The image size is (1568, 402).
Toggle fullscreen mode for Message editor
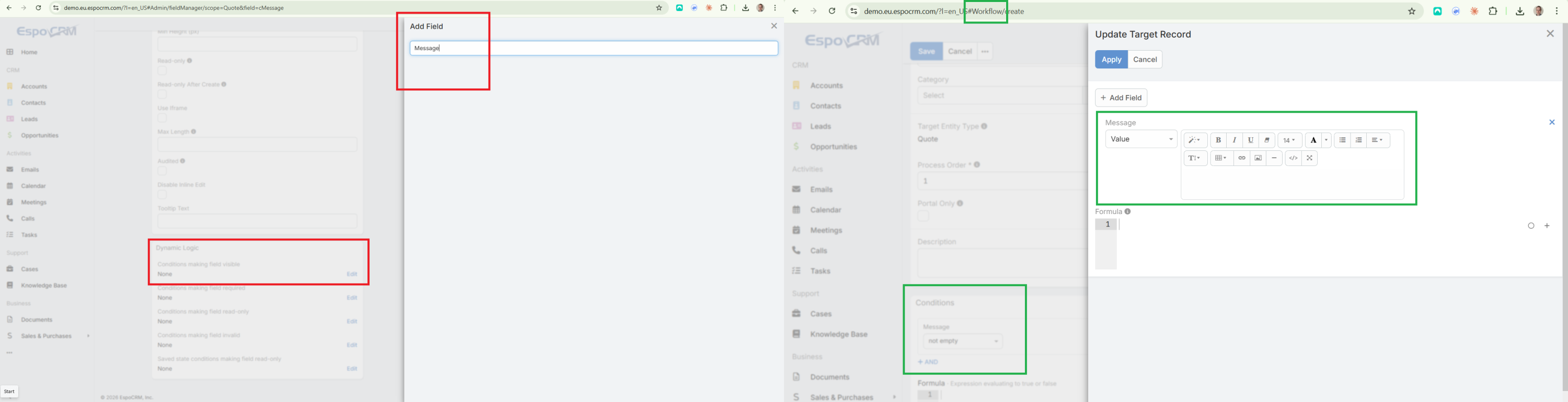(x=1309, y=158)
